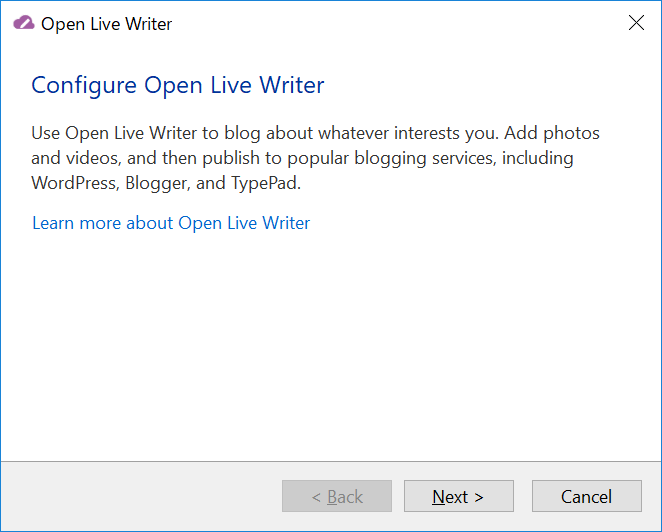Click the phrase popular blogging services in the text
This screenshot has width=662, height=532.
coord(390,158)
